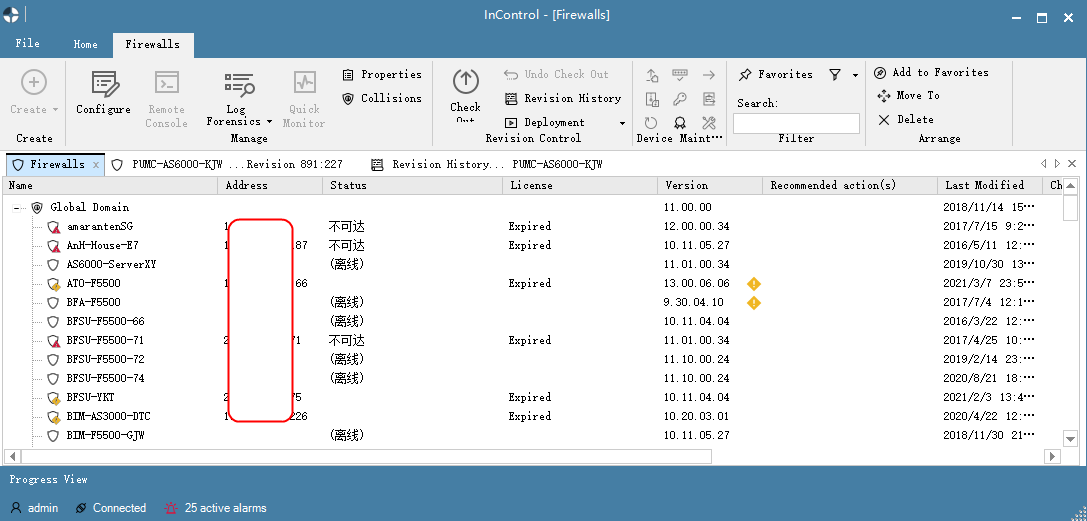1087x521 pixels.
Task: Click Delete in Arrange group
Action: 905,119
